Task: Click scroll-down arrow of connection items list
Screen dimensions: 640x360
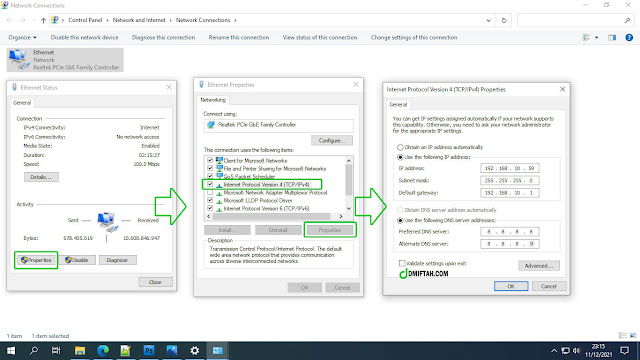Action: [349, 208]
